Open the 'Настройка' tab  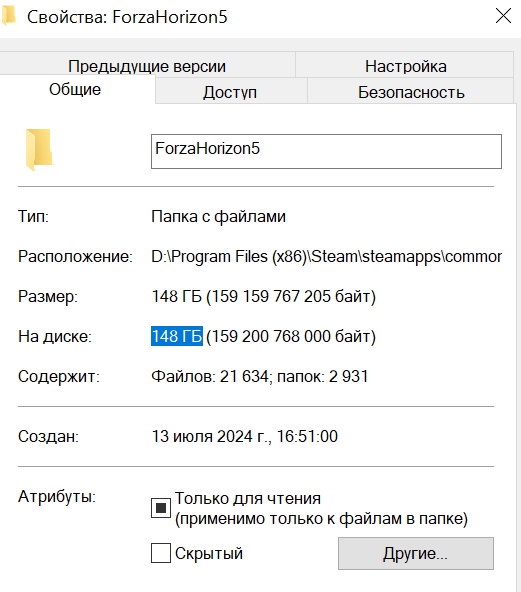pos(405,65)
